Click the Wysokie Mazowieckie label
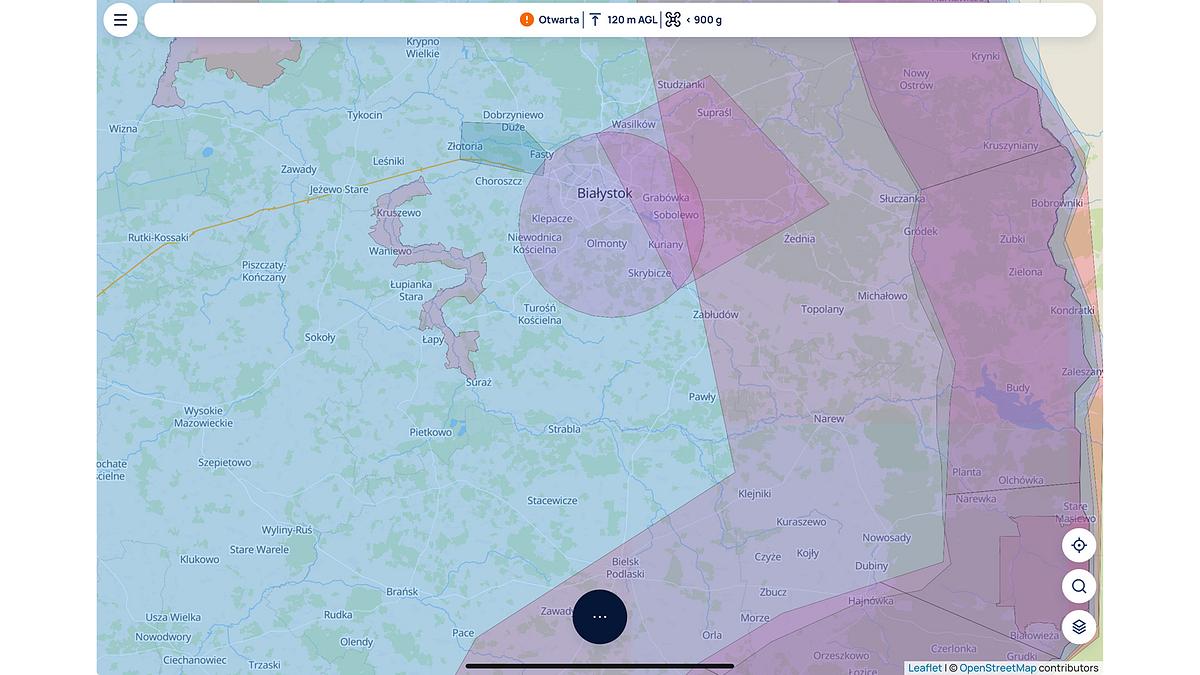Image resolution: width=1200 pixels, height=675 pixels. click(x=203, y=417)
